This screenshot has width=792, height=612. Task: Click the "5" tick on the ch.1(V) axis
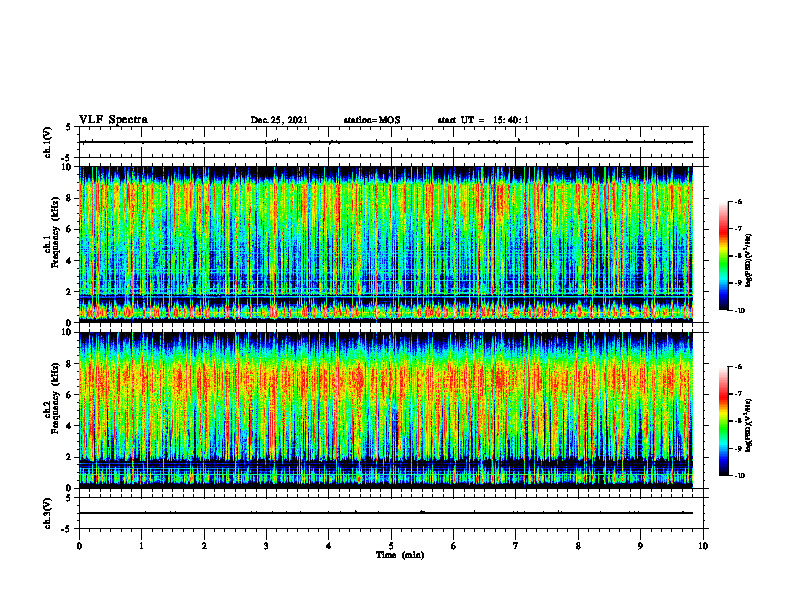68,127
